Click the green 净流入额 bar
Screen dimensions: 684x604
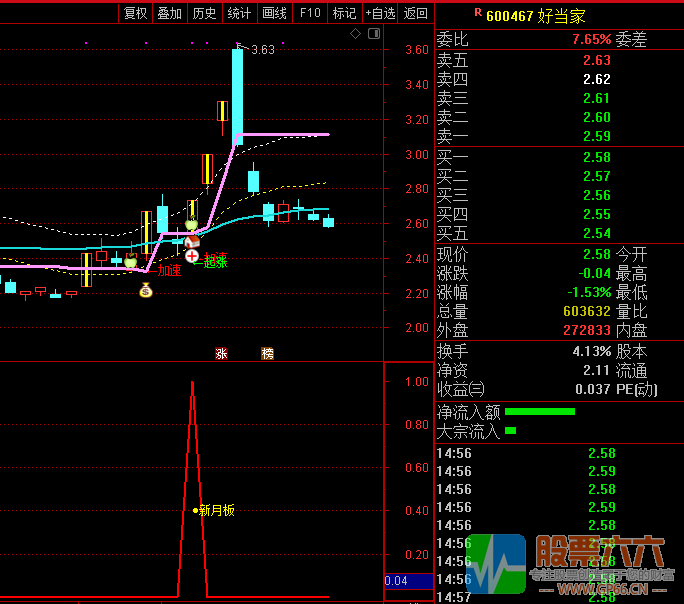point(540,411)
